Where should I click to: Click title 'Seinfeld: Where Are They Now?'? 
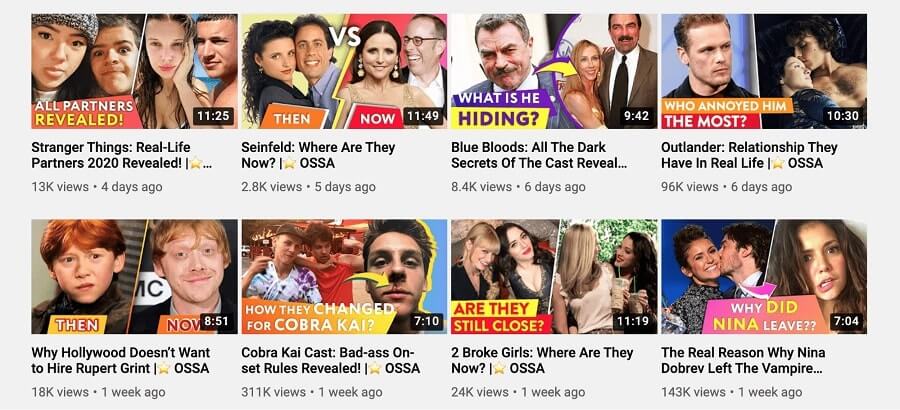pyautogui.click(x=319, y=155)
